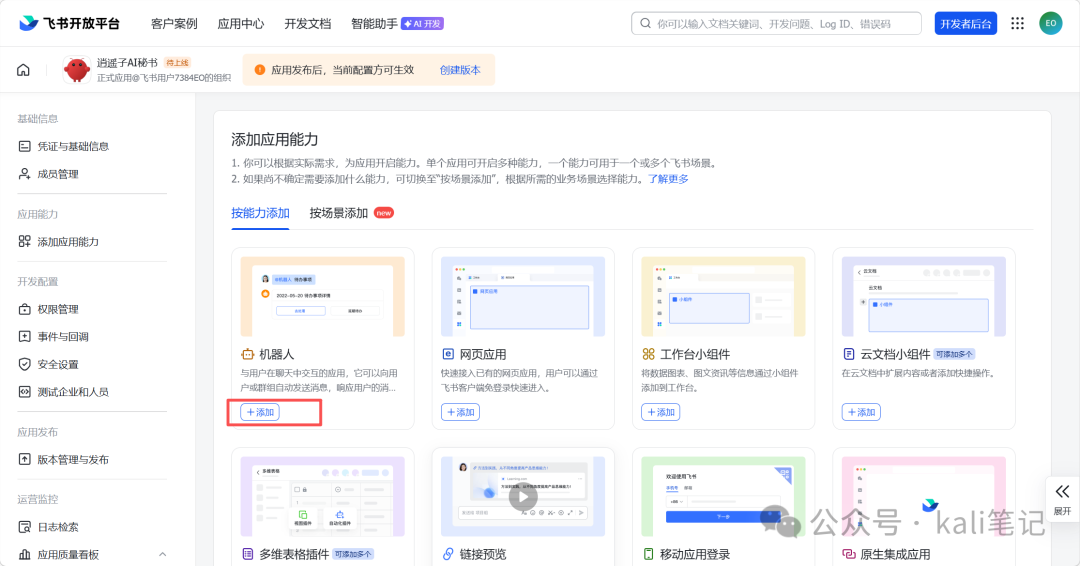
Task: Click the 机器人 card preview image
Action: pos(322,296)
